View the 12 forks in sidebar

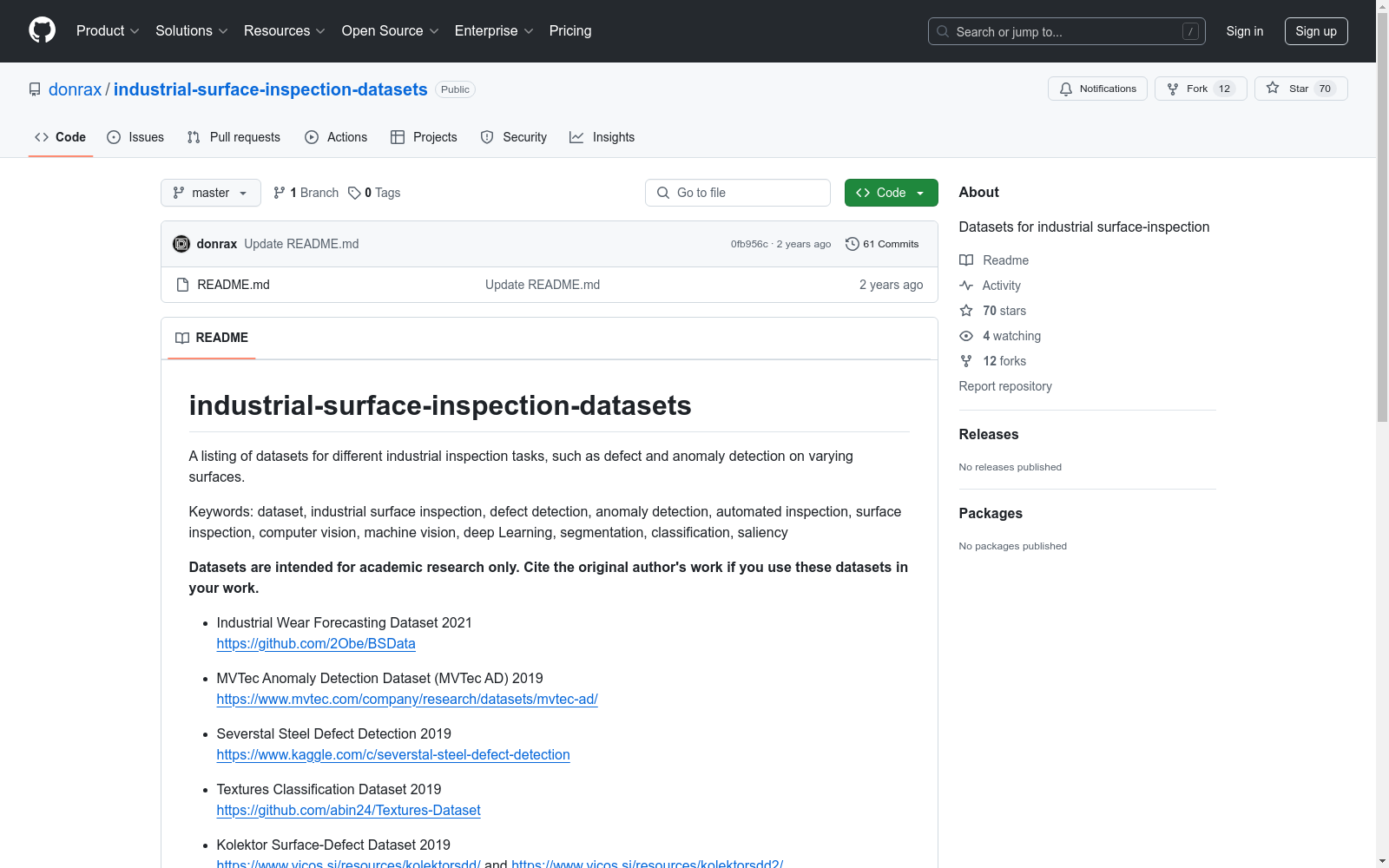[1003, 361]
